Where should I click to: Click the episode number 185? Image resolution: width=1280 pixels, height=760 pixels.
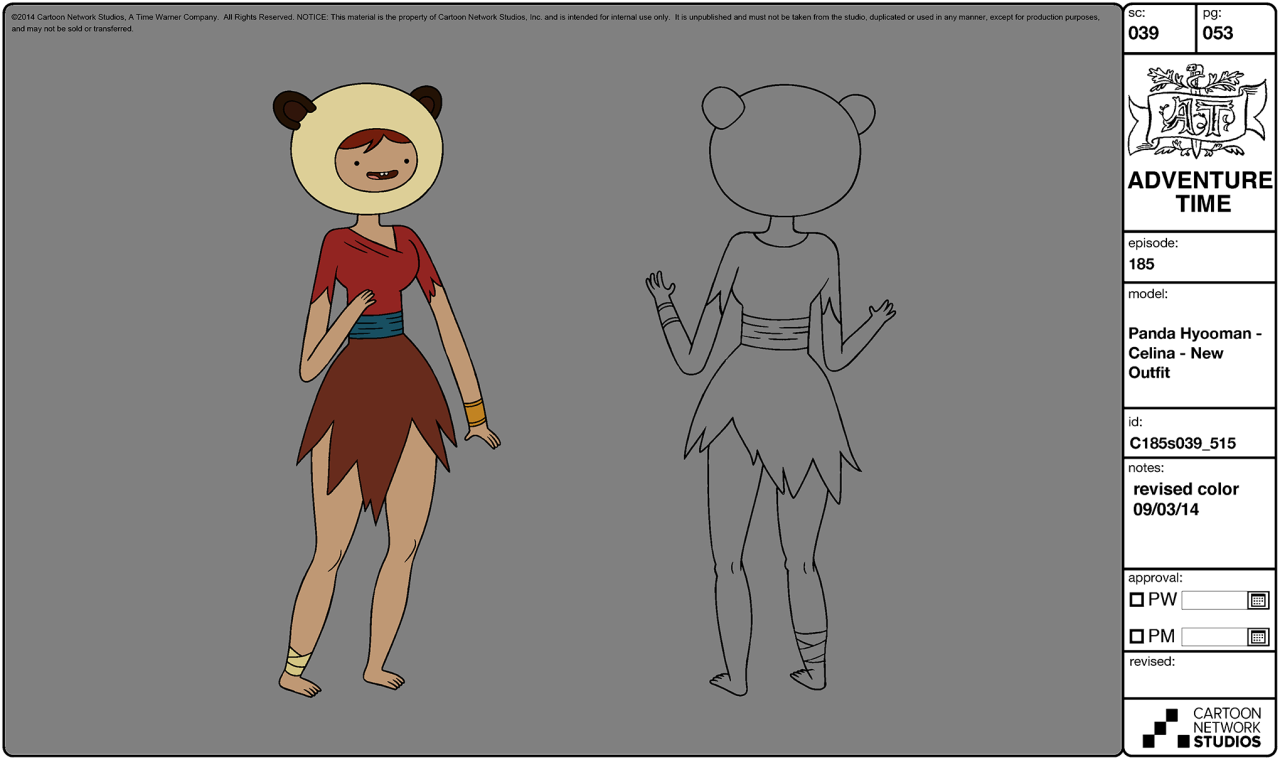(1141, 264)
